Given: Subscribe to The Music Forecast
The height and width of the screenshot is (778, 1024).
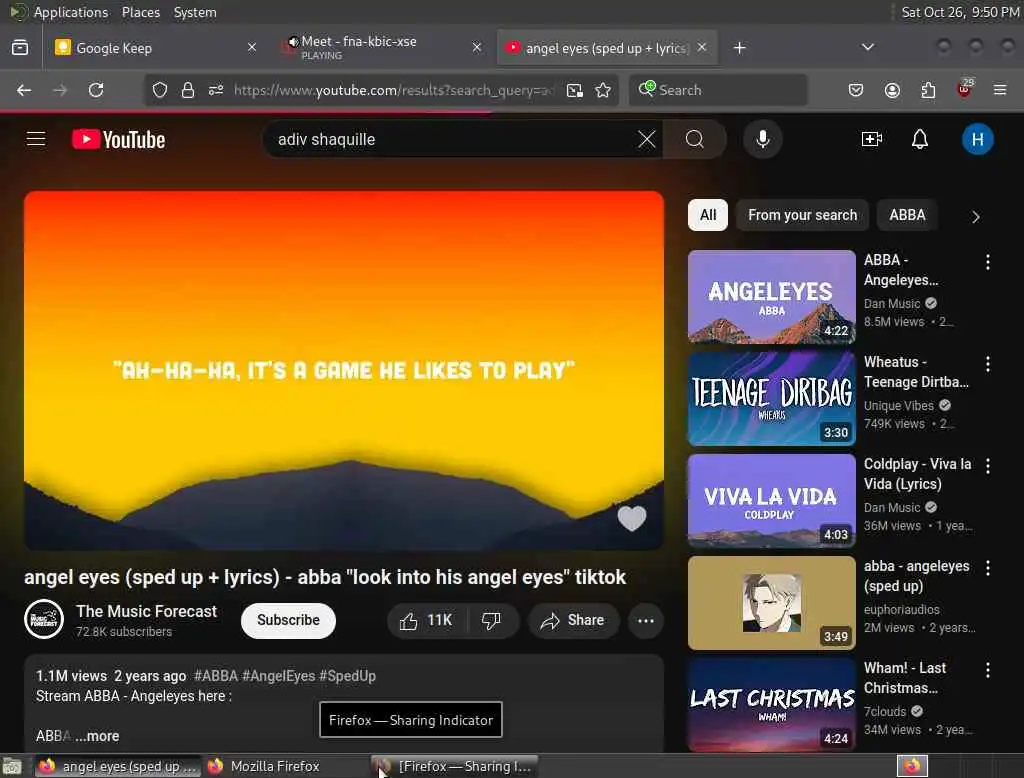Looking at the screenshot, I should (x=288, y=620).
